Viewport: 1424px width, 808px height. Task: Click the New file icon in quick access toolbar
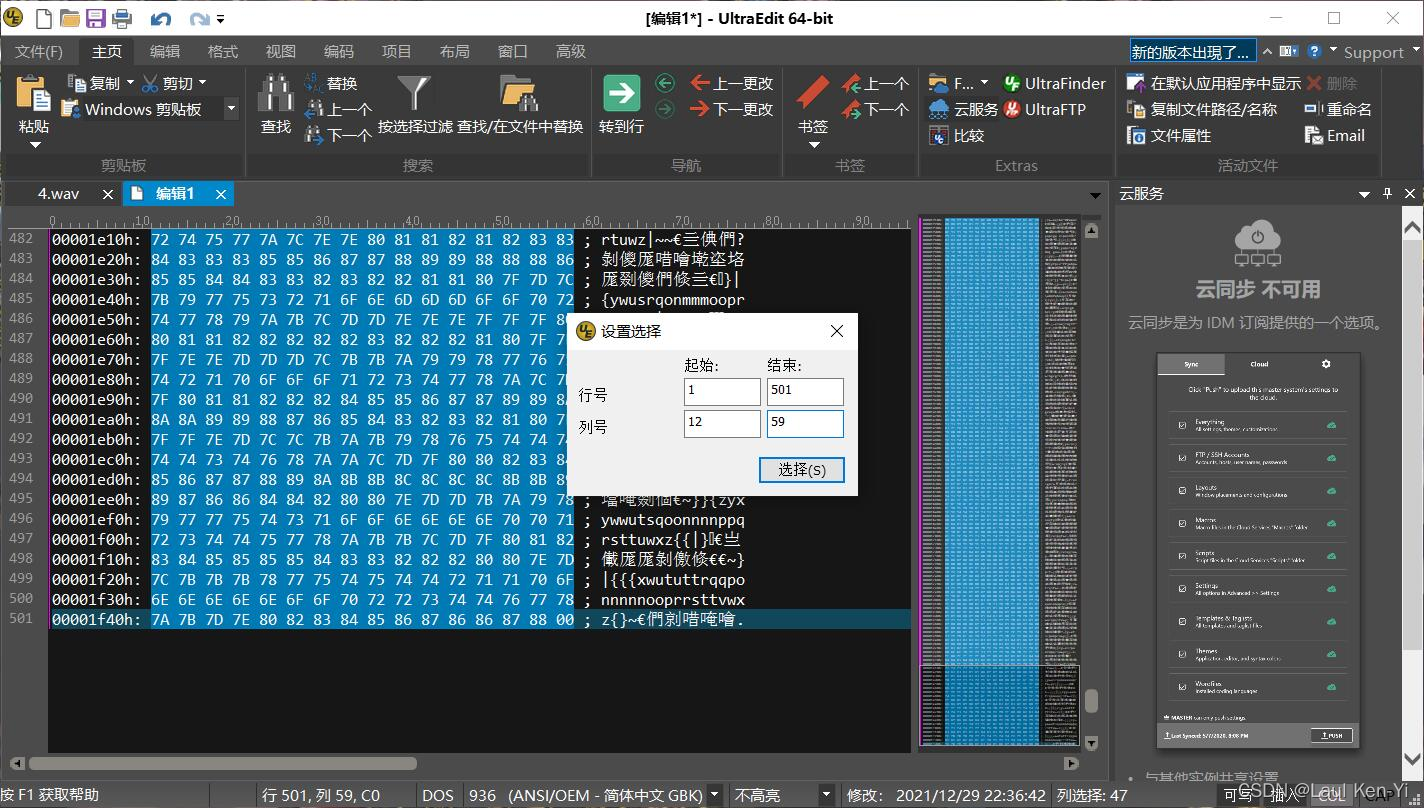coord(45,18)
